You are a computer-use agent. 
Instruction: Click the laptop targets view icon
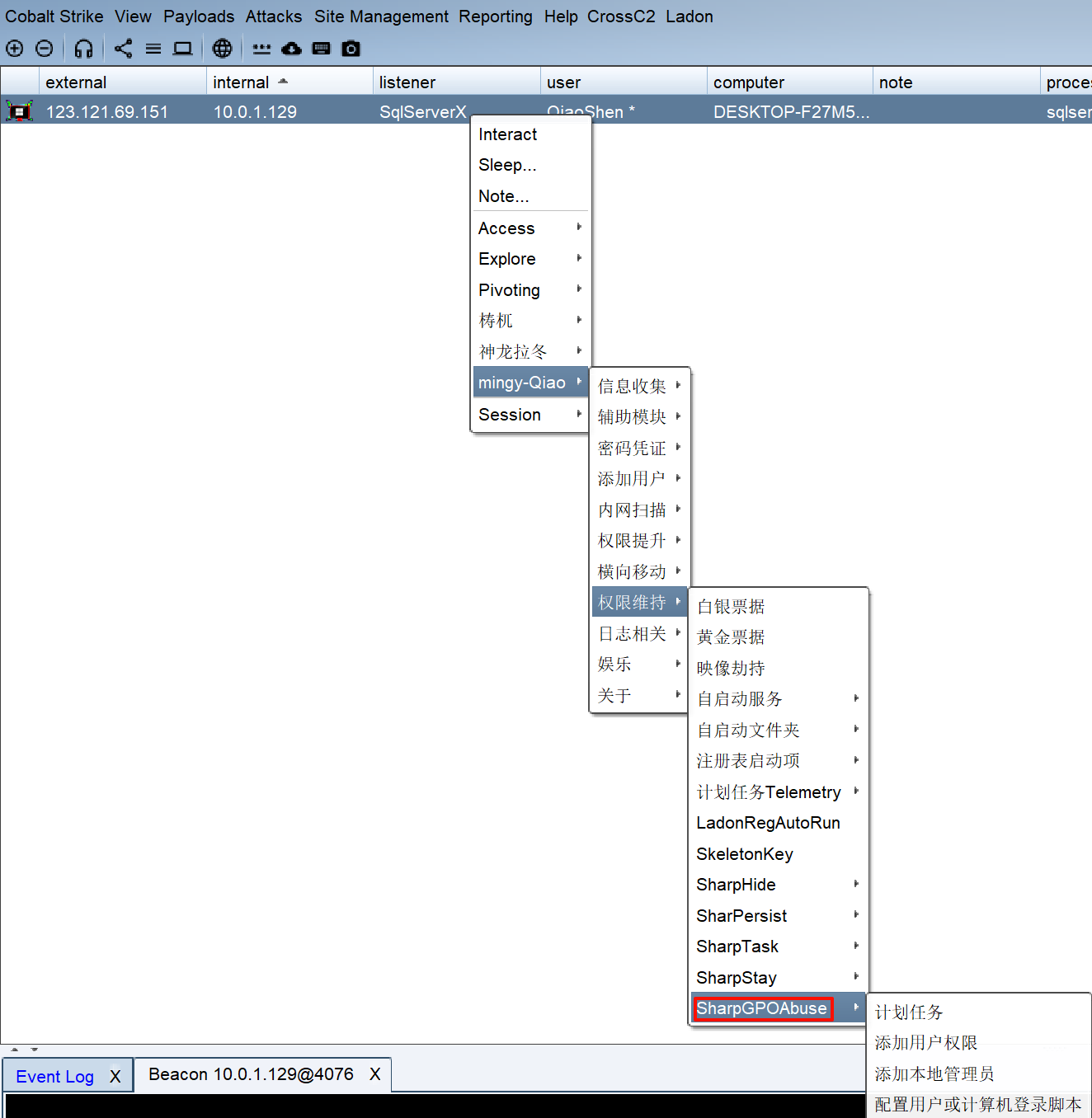click(182, 49)
